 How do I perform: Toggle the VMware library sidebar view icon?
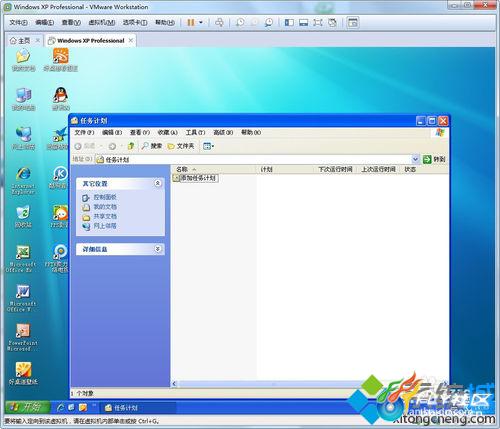coord(289,23)
